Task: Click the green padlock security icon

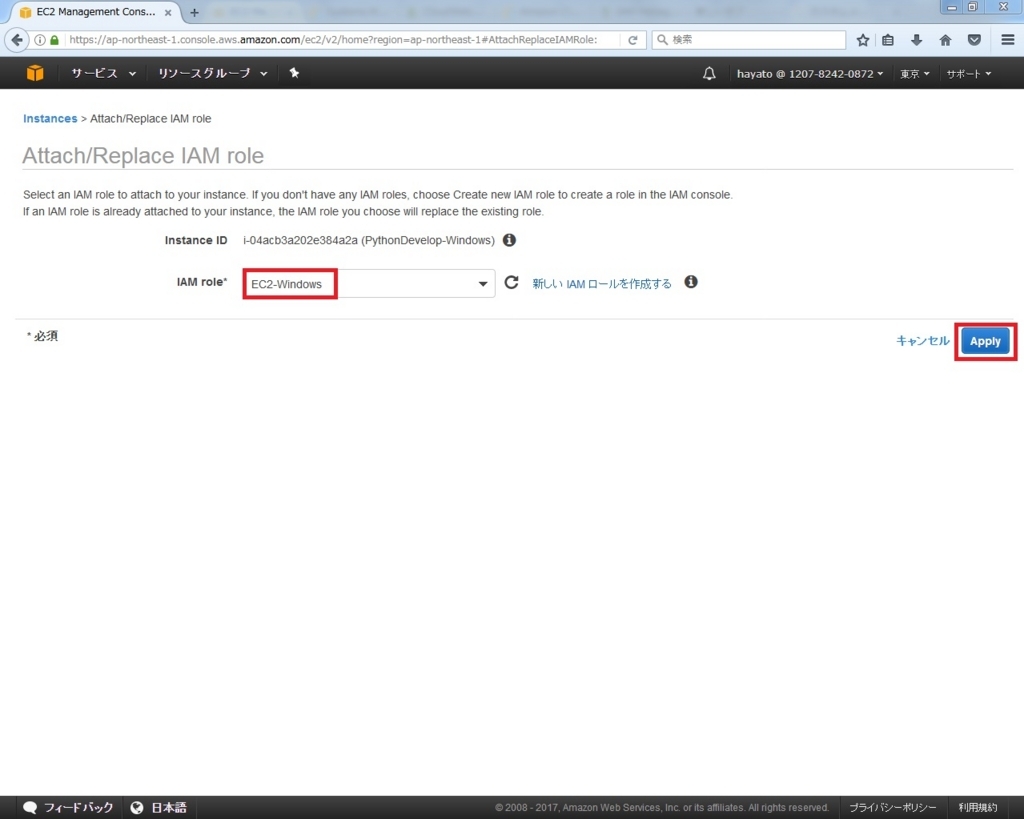Action: point(55,40)
